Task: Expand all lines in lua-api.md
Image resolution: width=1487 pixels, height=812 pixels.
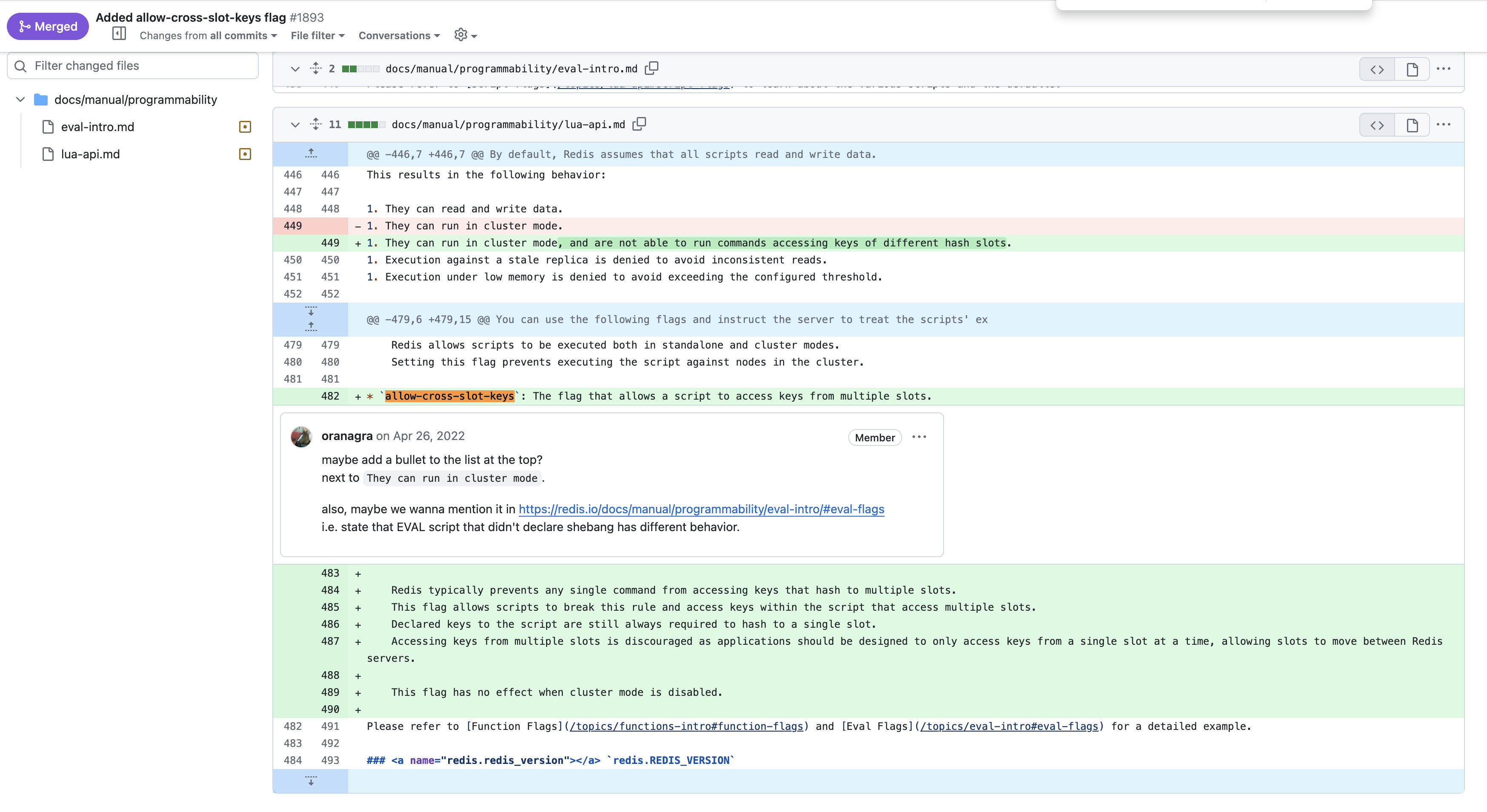Action: (315, 124)
